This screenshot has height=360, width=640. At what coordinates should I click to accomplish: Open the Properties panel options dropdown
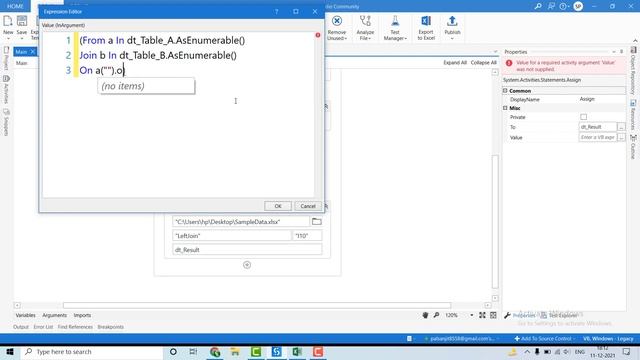614,52
